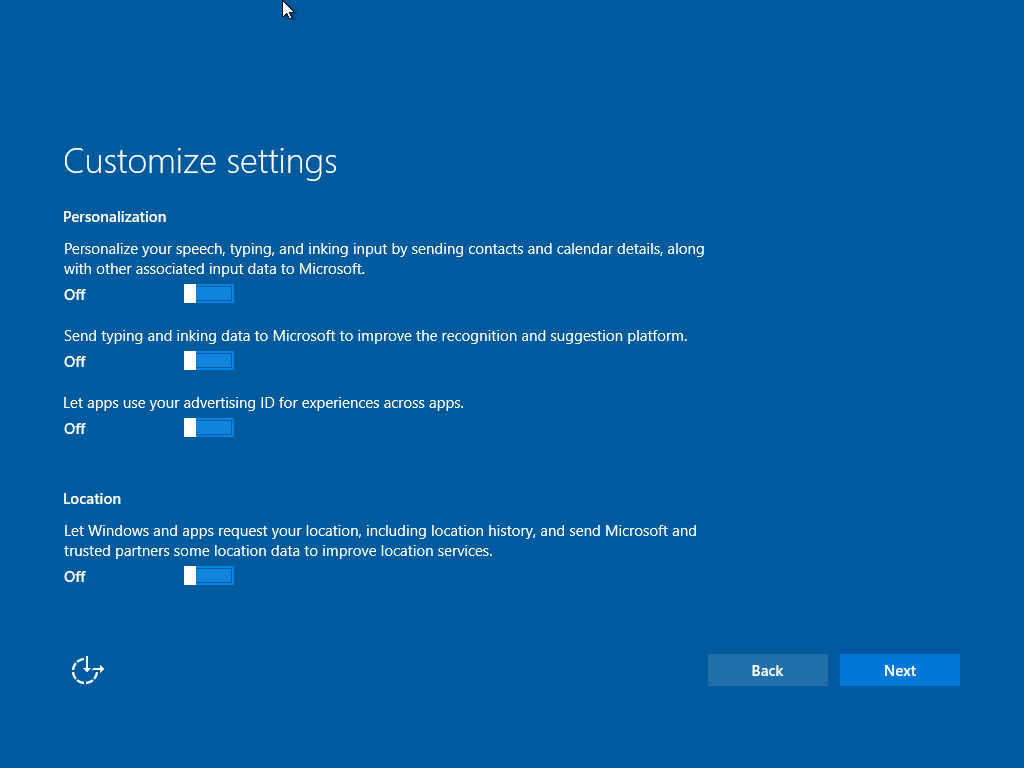1024x768 pixels.
Task: Click the speech, typing, and inking description
Action: tap(384, 249)
